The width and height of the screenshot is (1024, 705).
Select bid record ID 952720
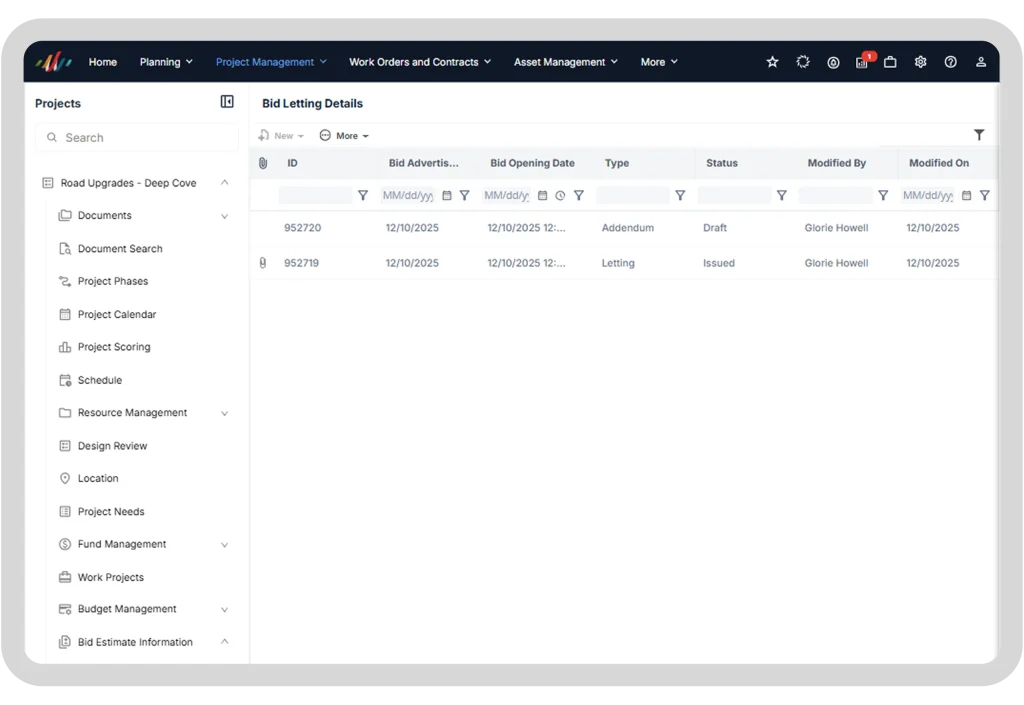pyautogui.click(x=302, y=228)
